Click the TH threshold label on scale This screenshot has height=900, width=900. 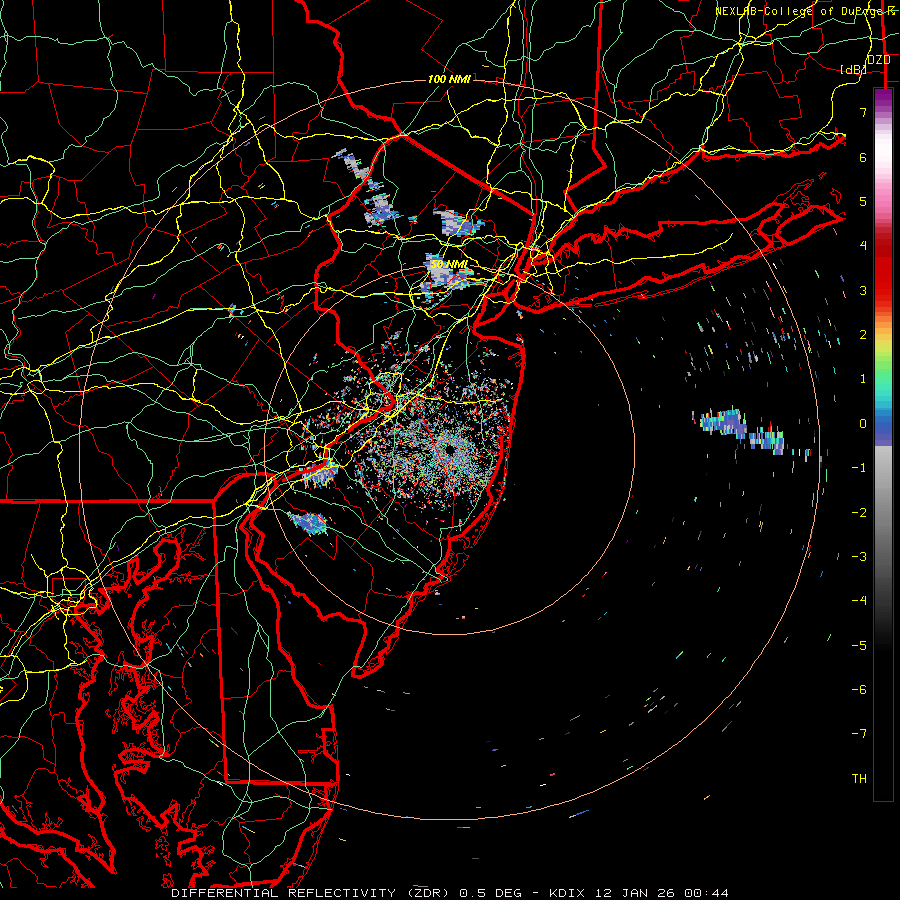(x=859, y=779)
